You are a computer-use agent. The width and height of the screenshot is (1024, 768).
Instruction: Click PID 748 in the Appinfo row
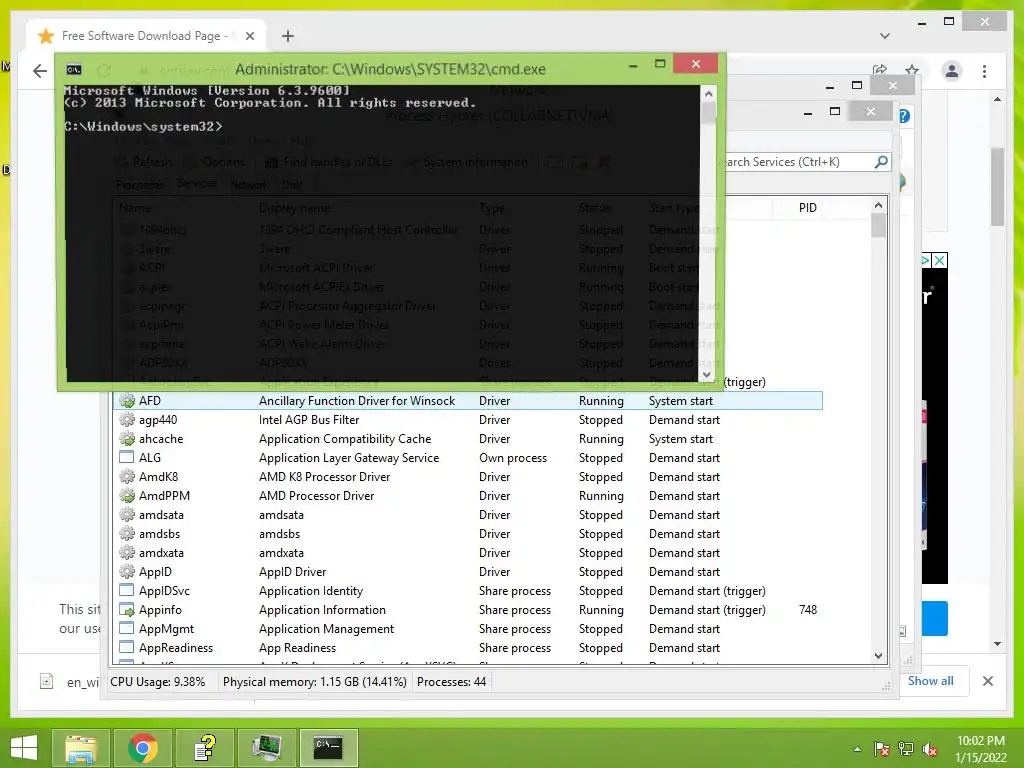(x=808, y=609)
